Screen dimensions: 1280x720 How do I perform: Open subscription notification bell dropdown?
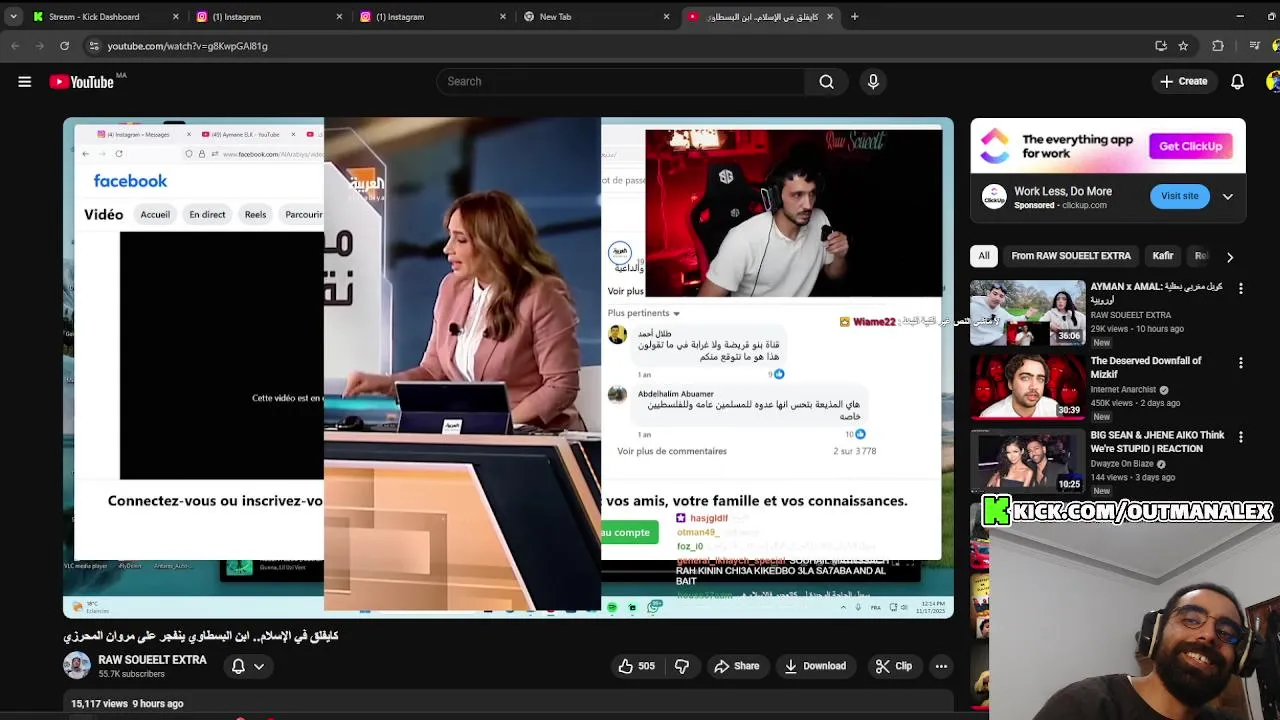pyautogui.click(x=247, y=666)
